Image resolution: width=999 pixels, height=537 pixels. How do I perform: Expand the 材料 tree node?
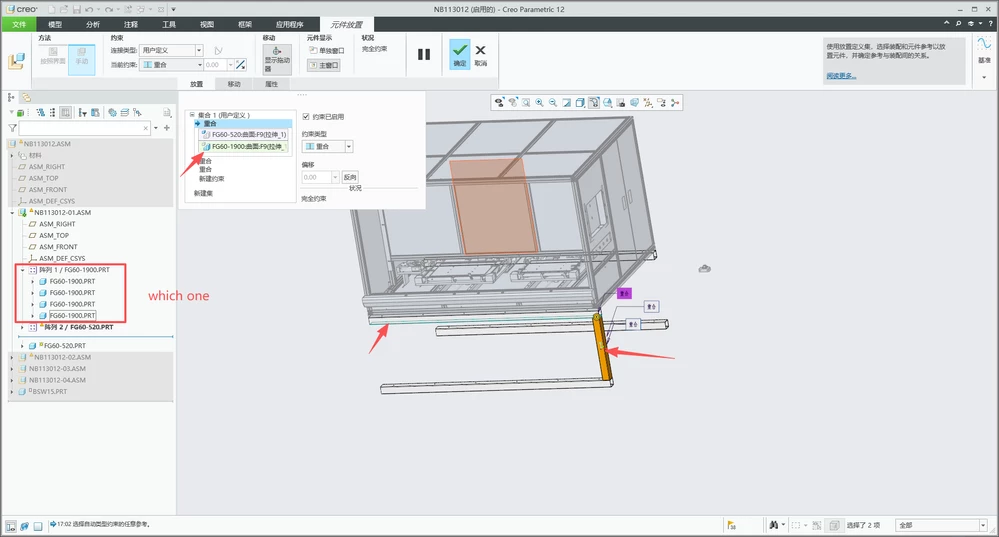coord(12,155)
